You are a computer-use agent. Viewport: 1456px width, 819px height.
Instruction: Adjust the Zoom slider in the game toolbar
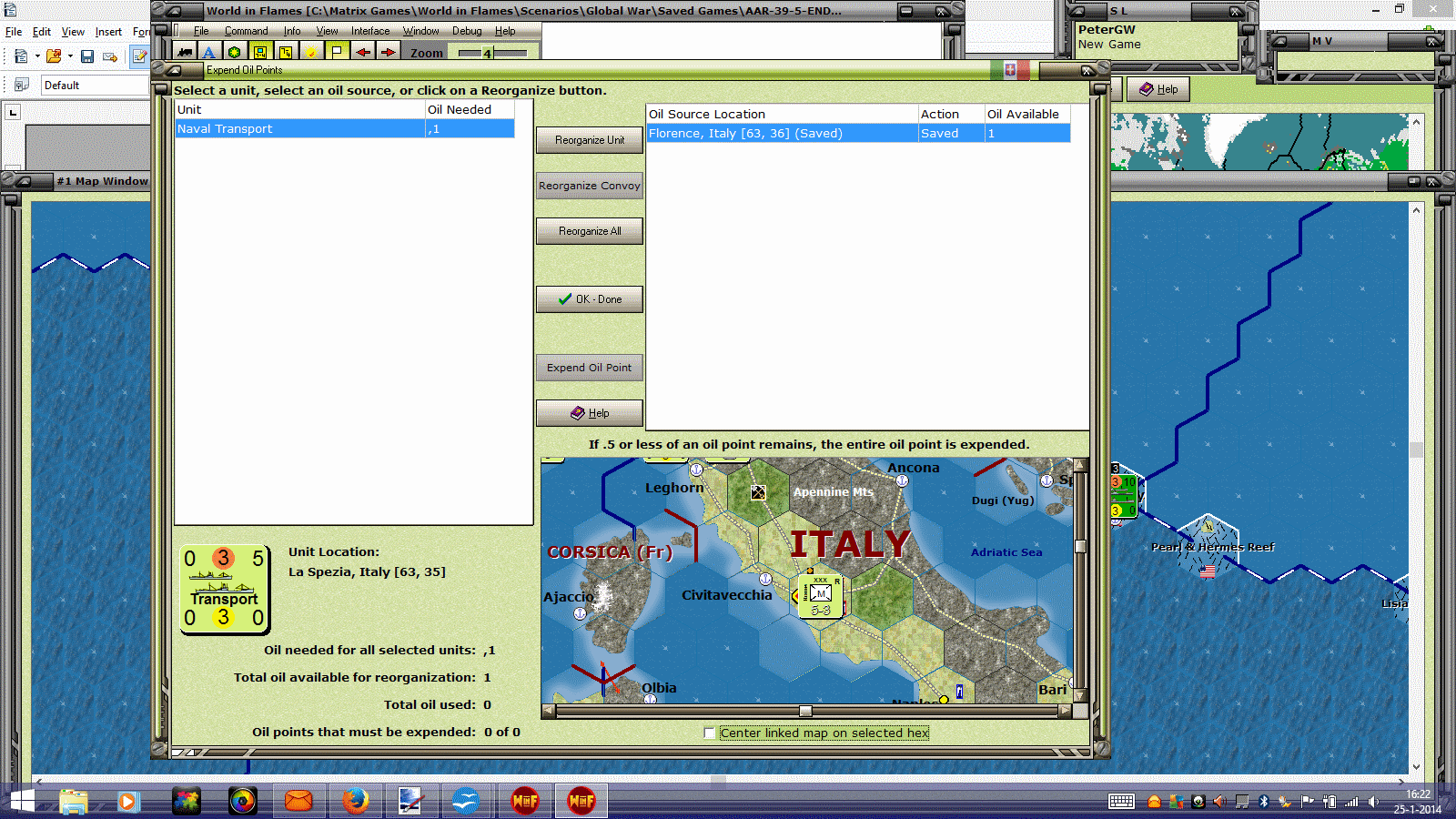(492, 53)
